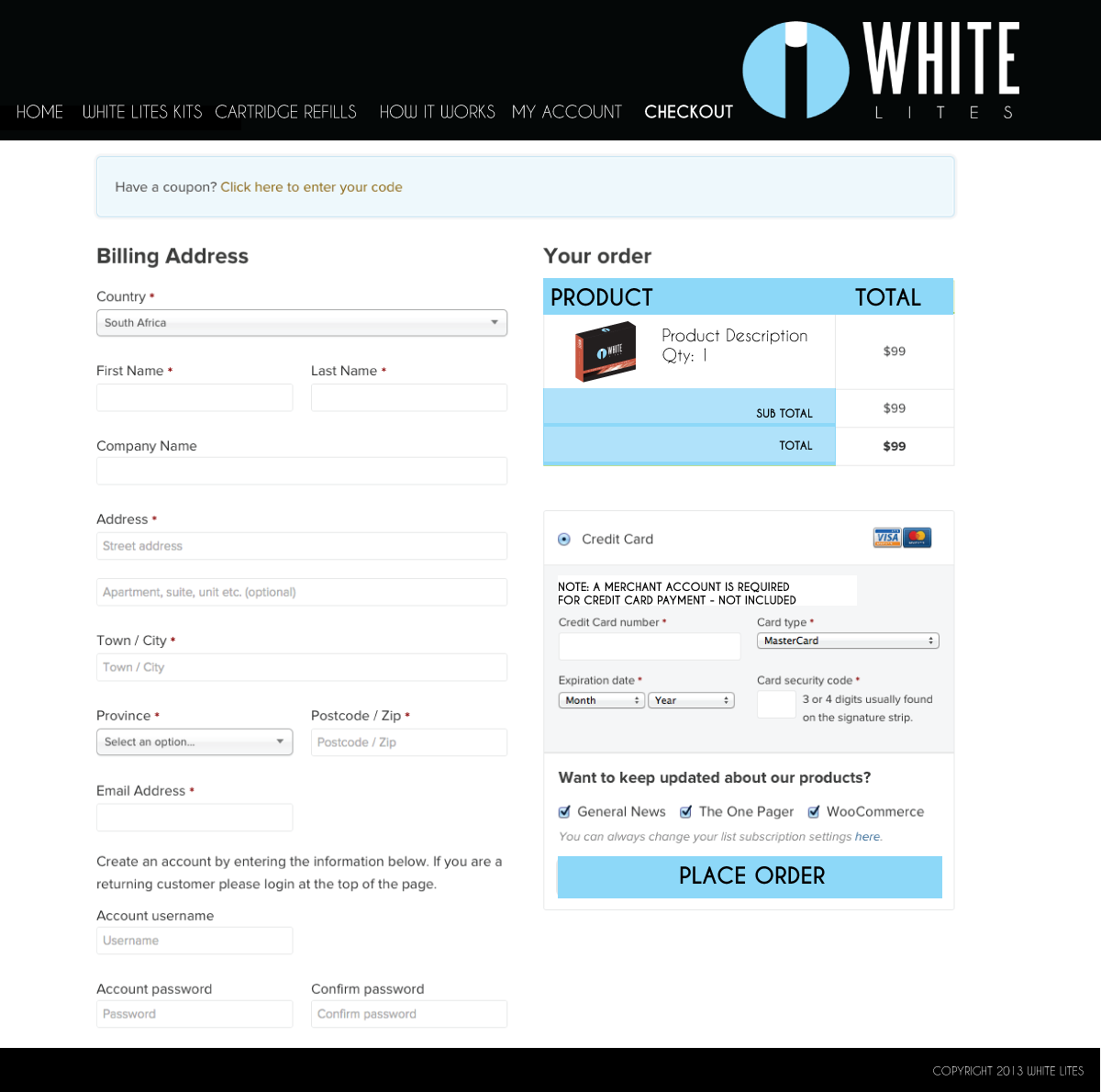Open the expiration Month dropdown
The height and width of the screenshot is (1092, 1101).
click(602, 700)
